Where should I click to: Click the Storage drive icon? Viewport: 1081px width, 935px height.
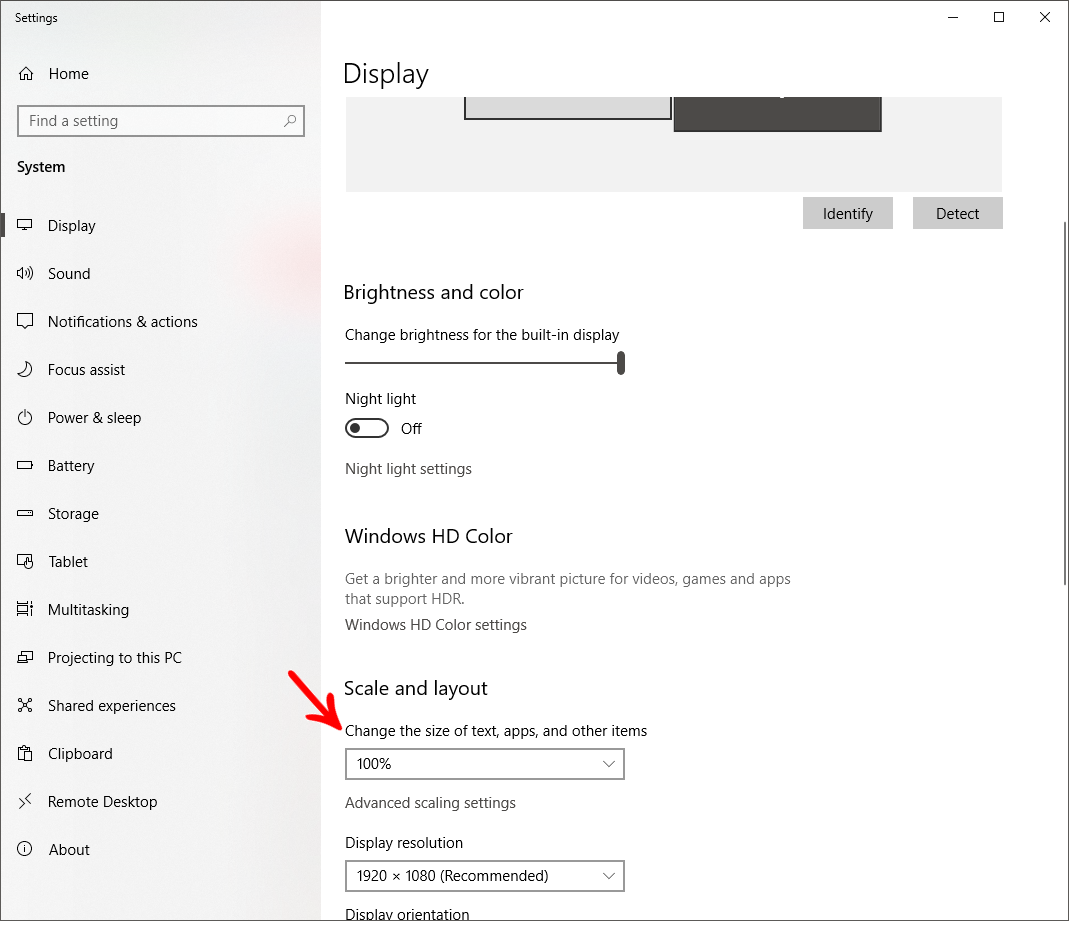25,514
